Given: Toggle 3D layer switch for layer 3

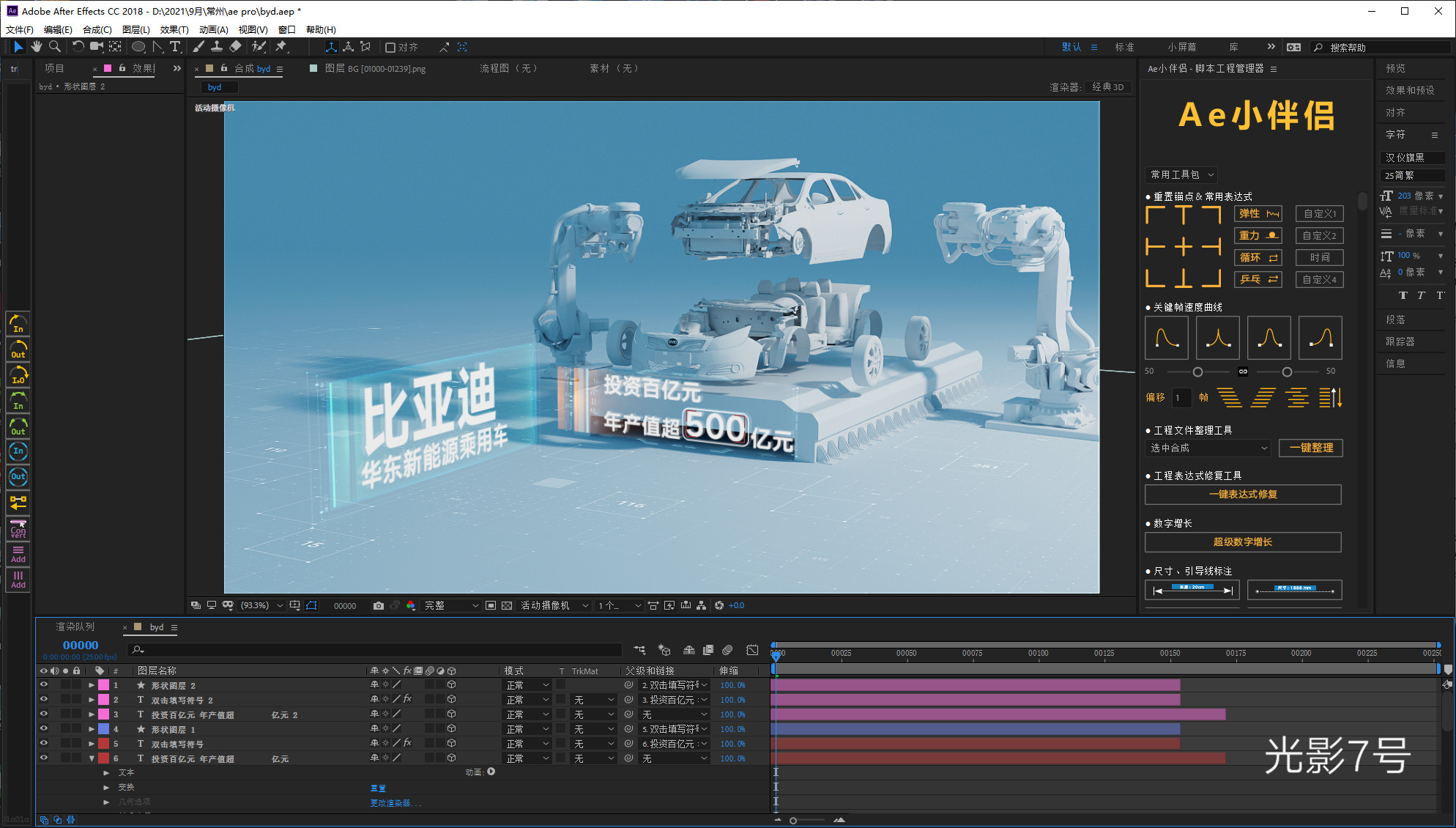Looking at the screenshot, I should point(452,714).
